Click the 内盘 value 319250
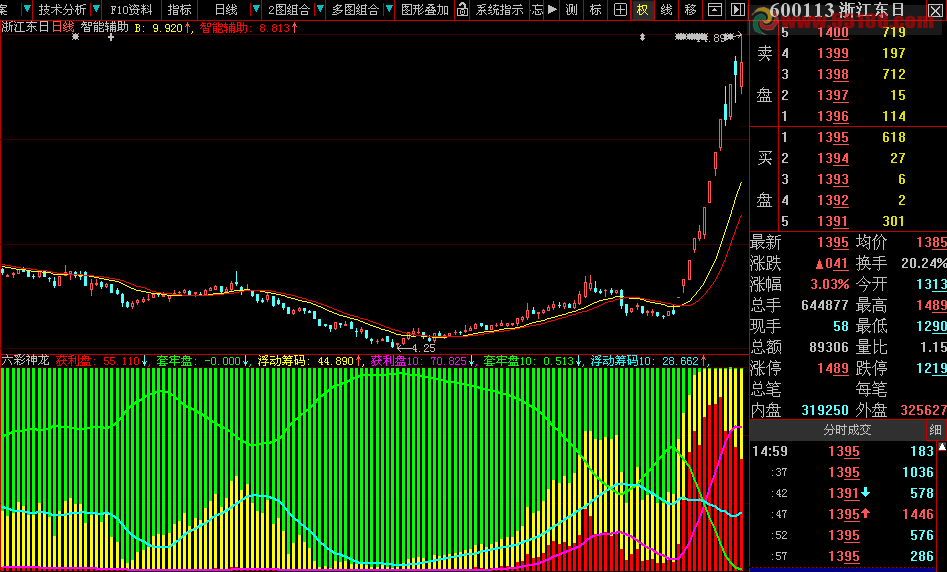Screen dimensions: 947x572 click(x=824, y=410)
